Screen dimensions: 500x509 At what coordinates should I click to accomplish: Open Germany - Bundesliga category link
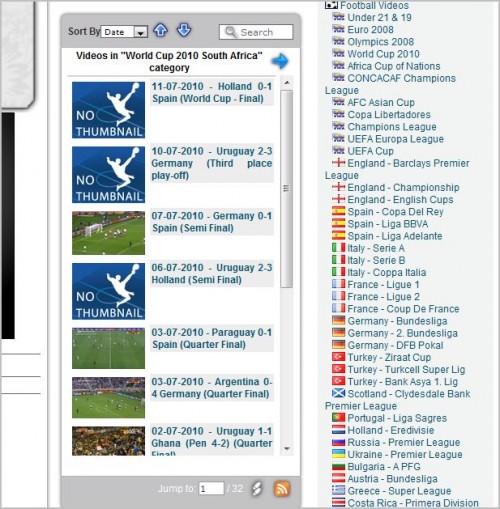397,321
